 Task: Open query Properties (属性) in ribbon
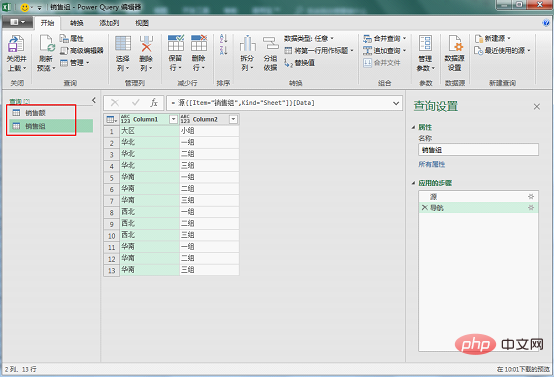pyautogui.click(x=71, y=39)
